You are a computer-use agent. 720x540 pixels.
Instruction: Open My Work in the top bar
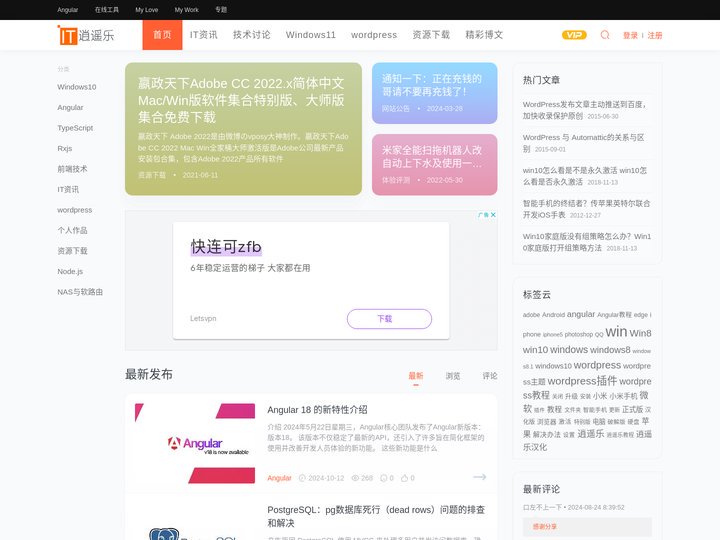[186, 10]
